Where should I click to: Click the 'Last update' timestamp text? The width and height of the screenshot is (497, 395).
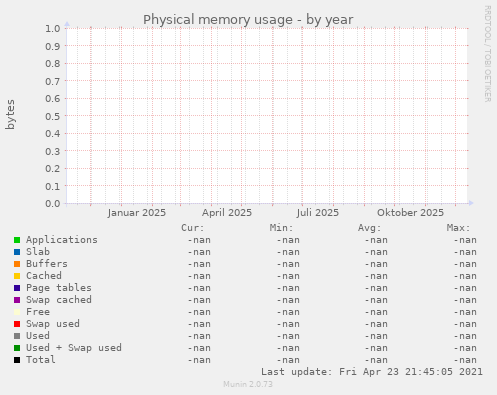[x=372, y=372]
